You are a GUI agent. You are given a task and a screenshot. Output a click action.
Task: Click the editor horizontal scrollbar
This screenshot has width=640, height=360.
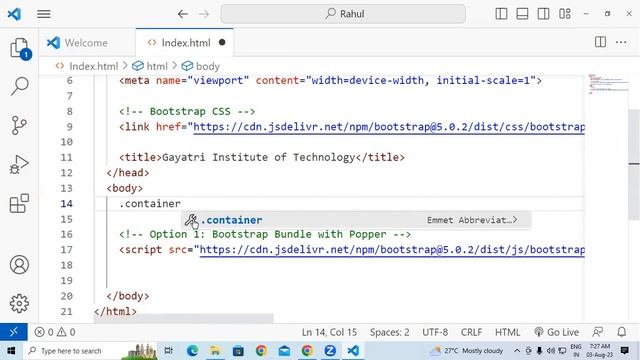(183, 318)
